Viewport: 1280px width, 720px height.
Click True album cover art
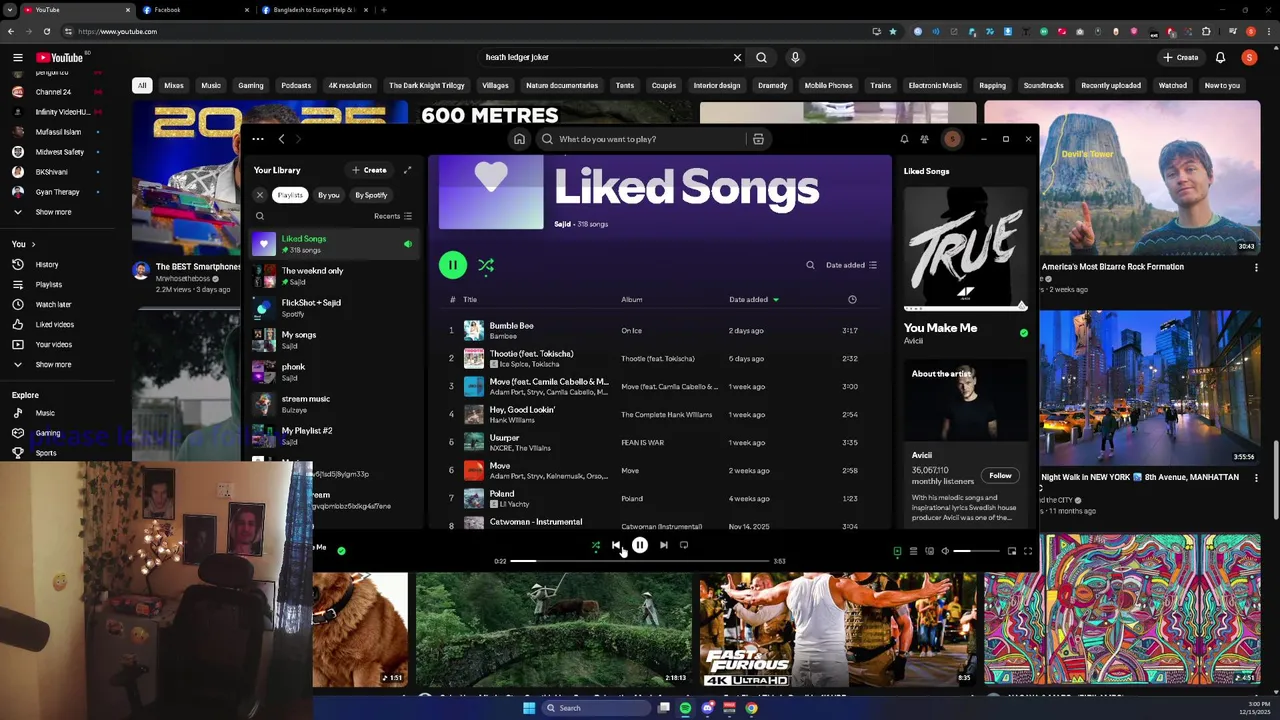(966, 248)
